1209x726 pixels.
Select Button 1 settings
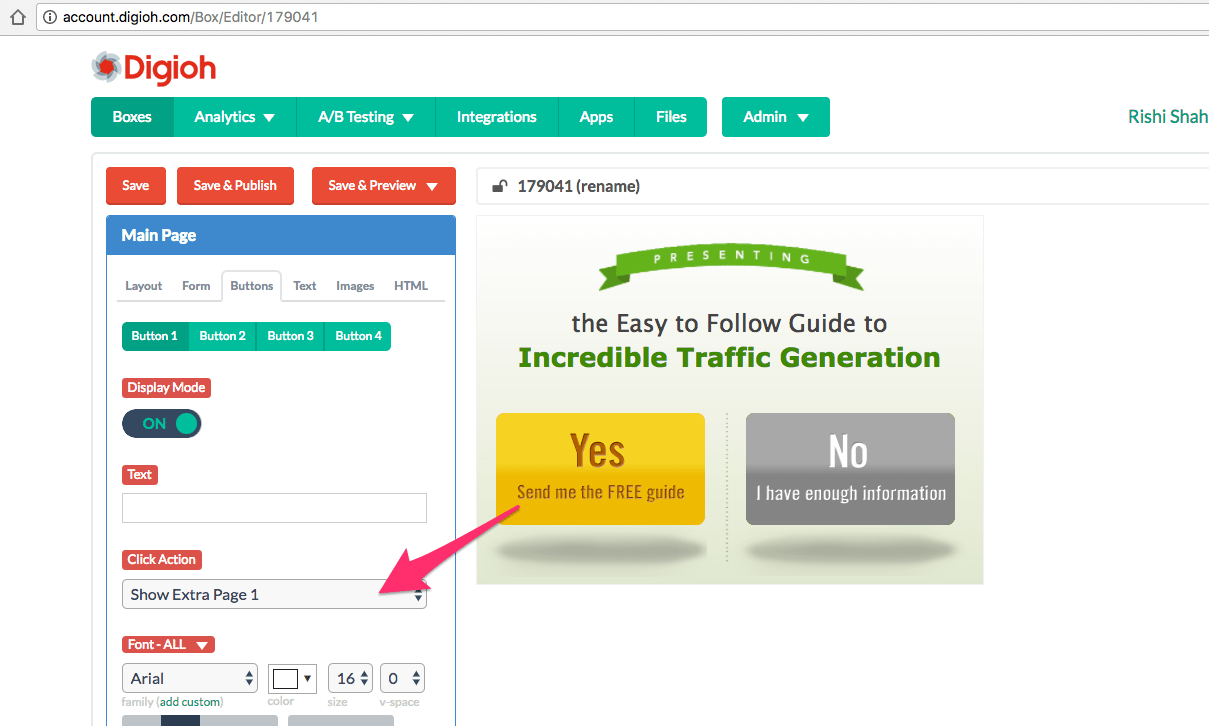coord(155,336)
